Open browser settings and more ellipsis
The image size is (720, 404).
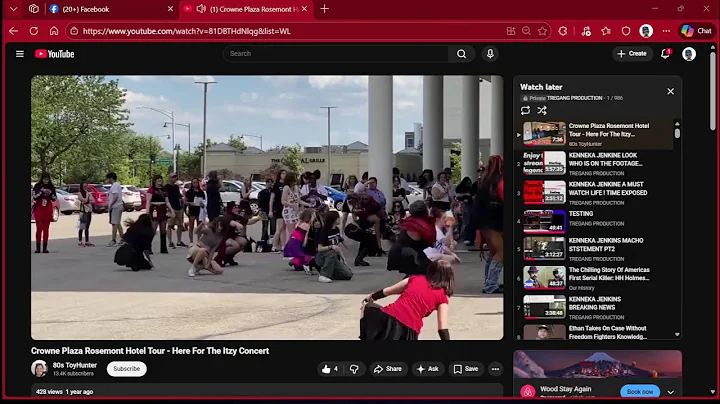point(666,31)
